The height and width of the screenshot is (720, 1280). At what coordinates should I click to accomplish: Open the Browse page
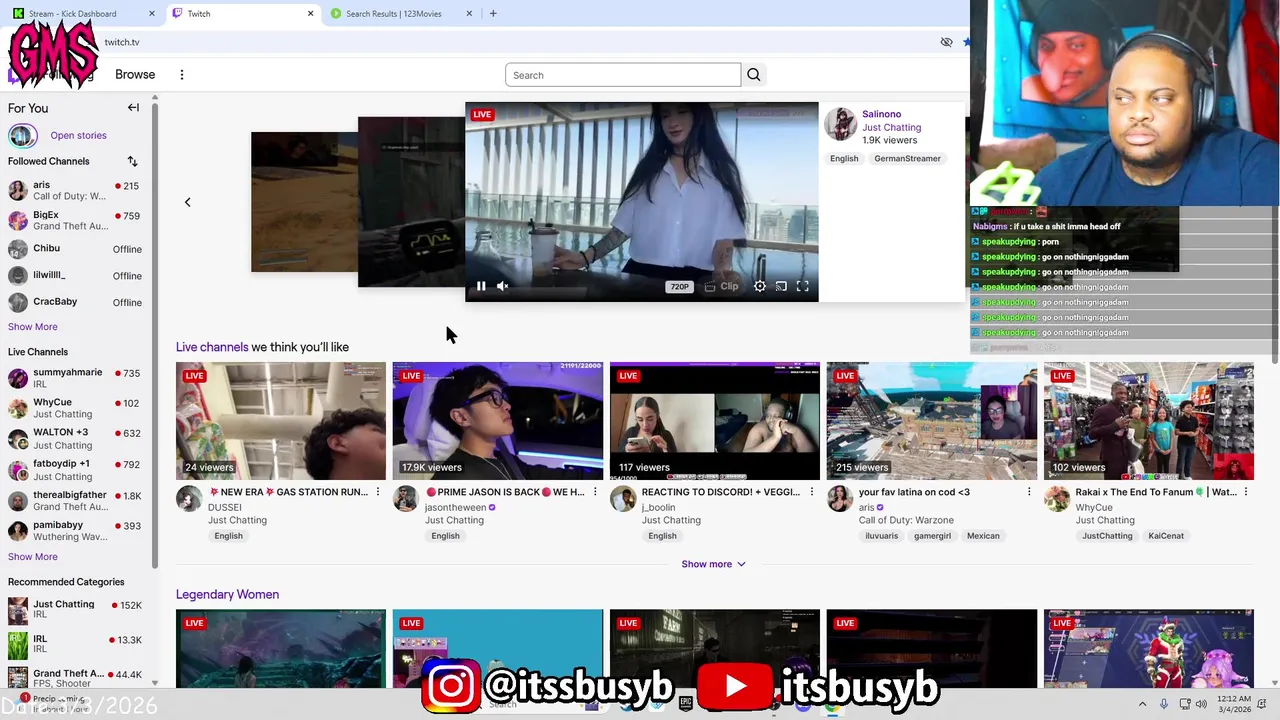(135, 75)
